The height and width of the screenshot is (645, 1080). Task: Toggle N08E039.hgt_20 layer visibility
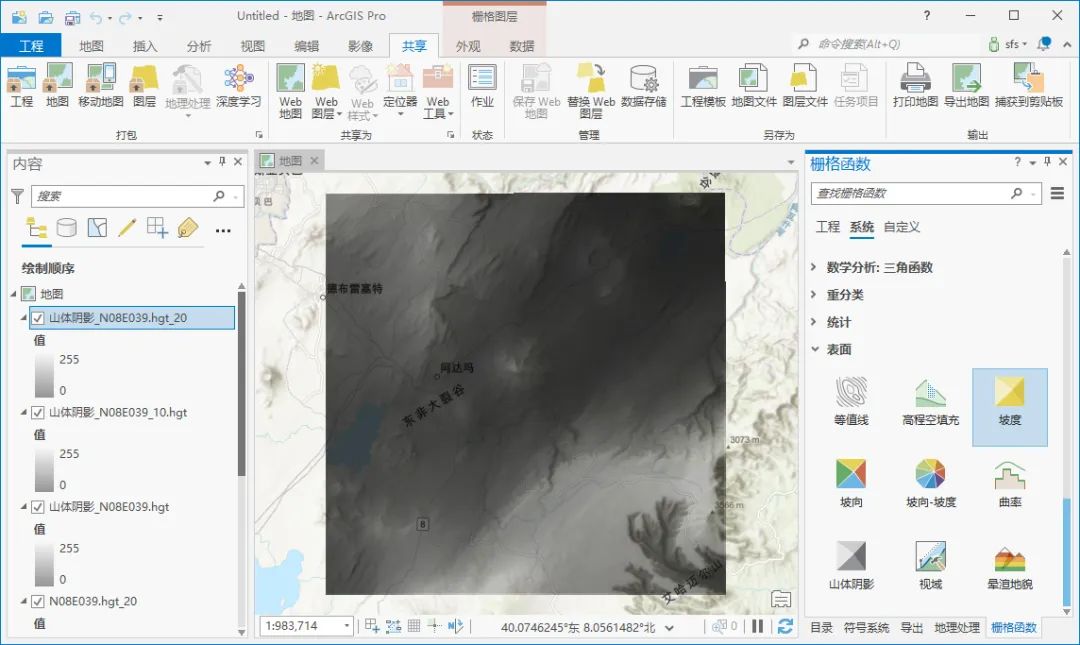point(38,602)
